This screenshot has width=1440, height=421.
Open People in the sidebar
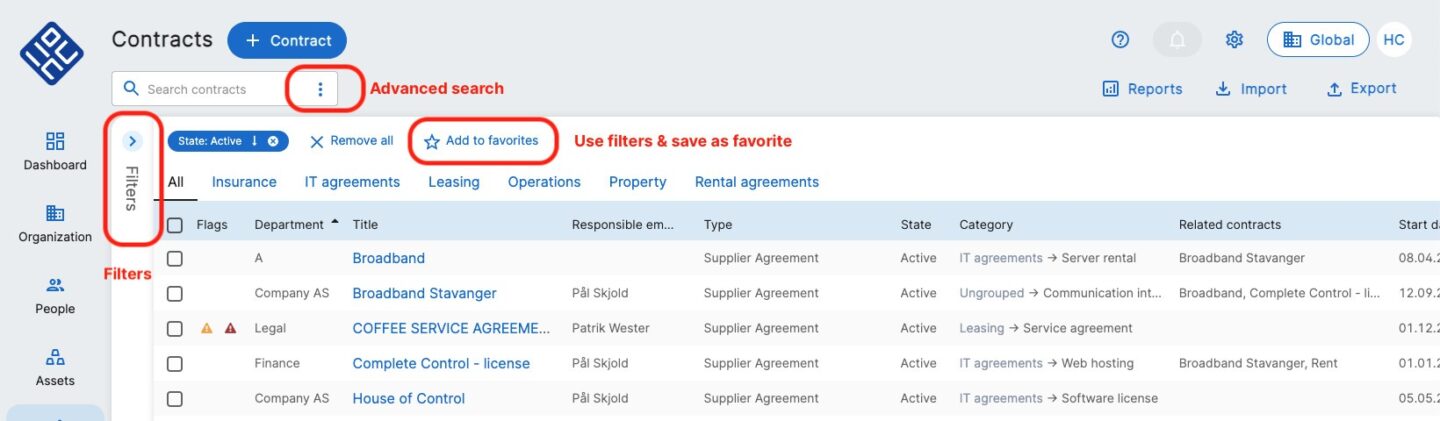55,295
